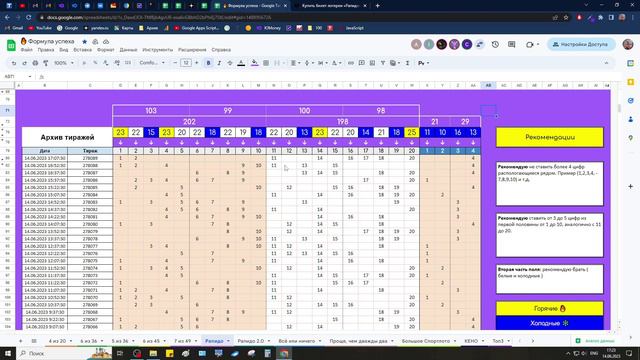
Task: Open Chrome from the Windows taskbar
Action: (x=284, y=353)
